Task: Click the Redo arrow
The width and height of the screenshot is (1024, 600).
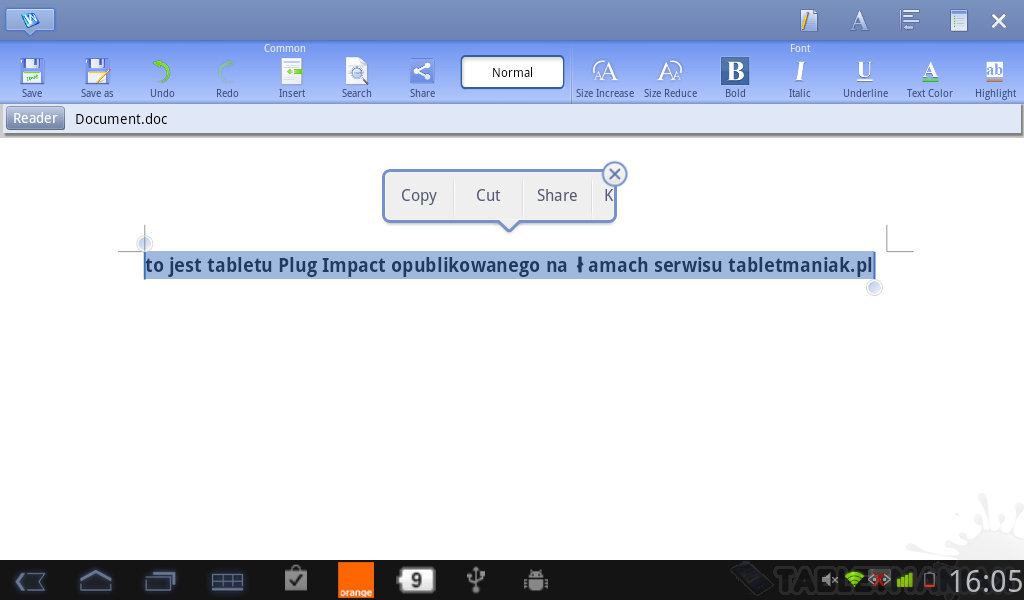Action: 227,76
